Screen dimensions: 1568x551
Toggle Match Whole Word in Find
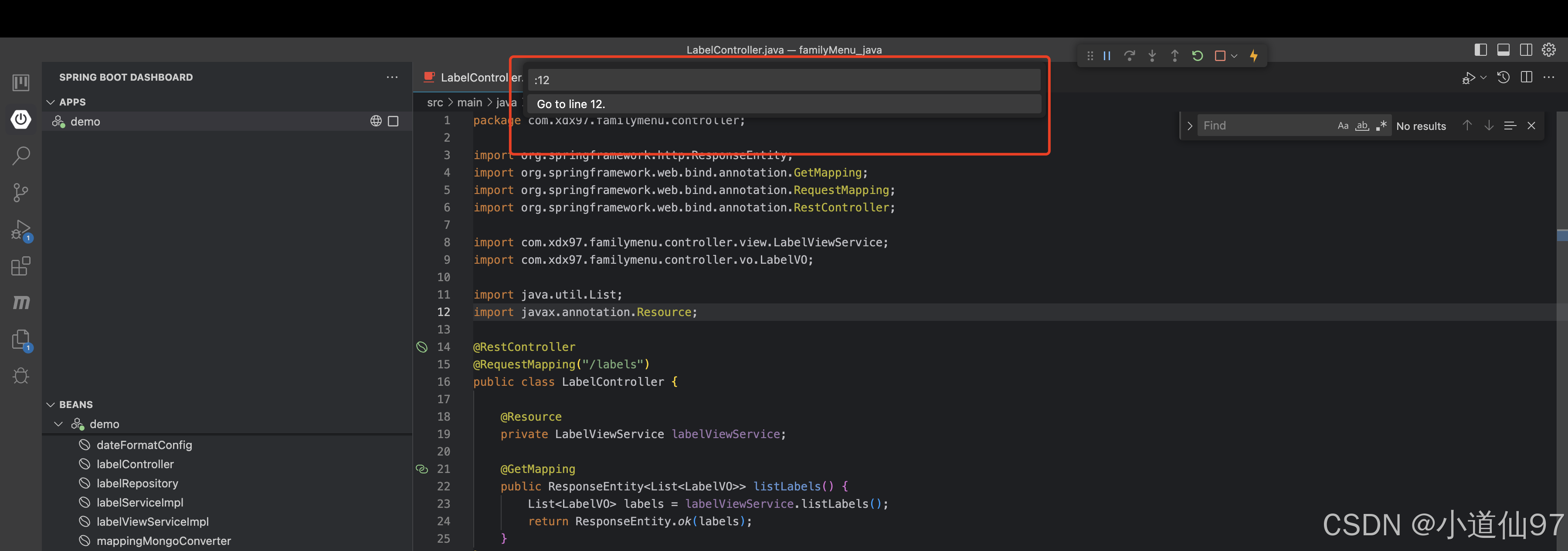1362,126
